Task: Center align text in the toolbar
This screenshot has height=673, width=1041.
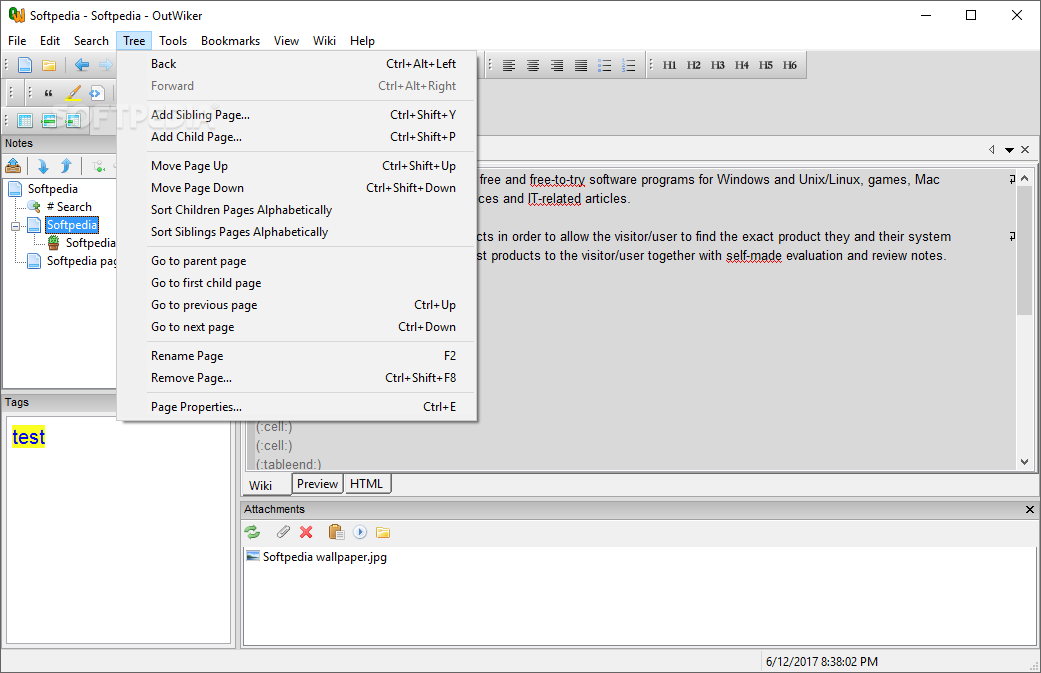Action: [x=532, y=65]
